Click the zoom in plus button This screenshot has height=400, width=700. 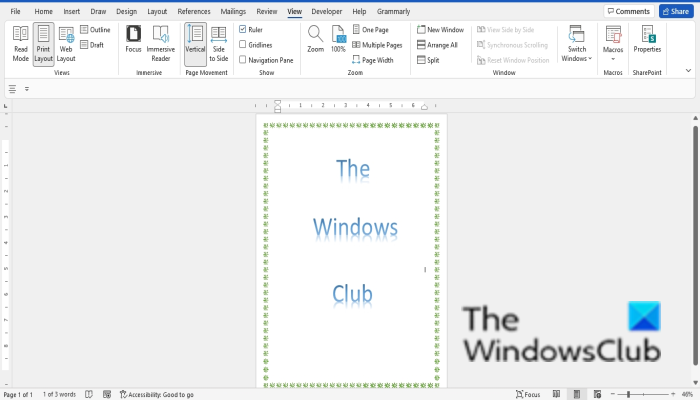pyautogui.click(x=673, y=394)
